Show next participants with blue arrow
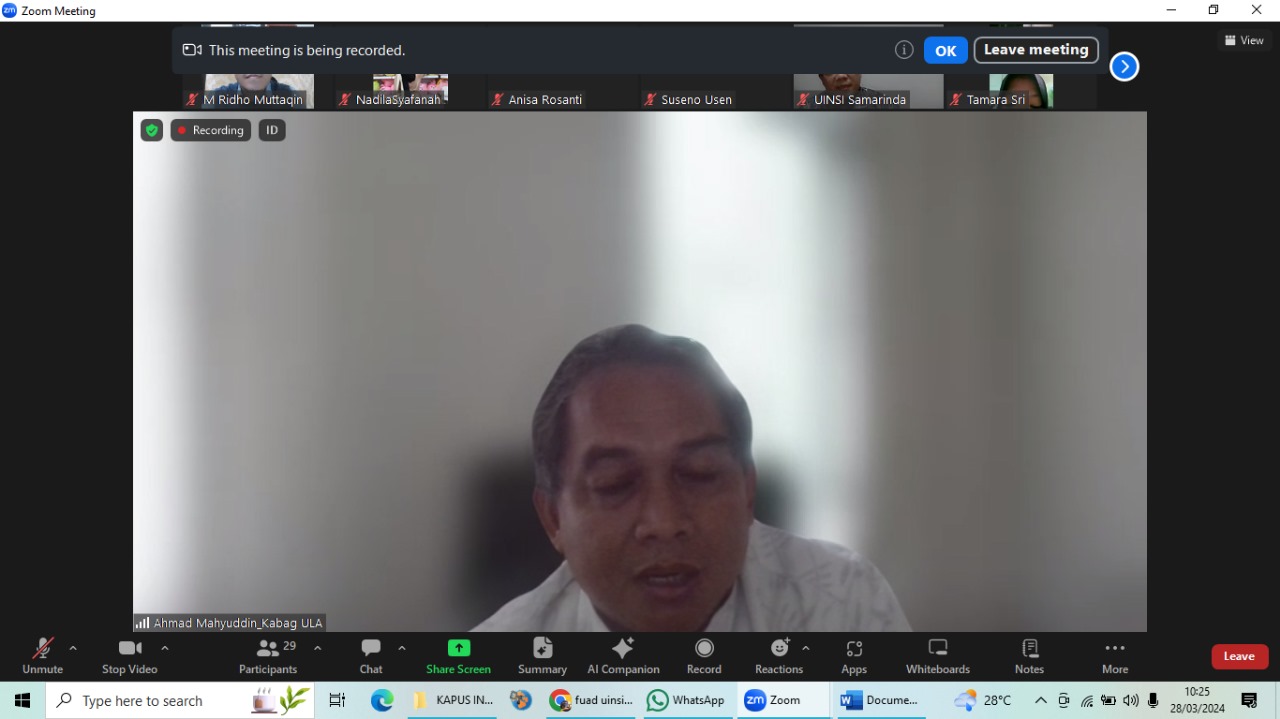1280x719 pixels. point(1124,66)
